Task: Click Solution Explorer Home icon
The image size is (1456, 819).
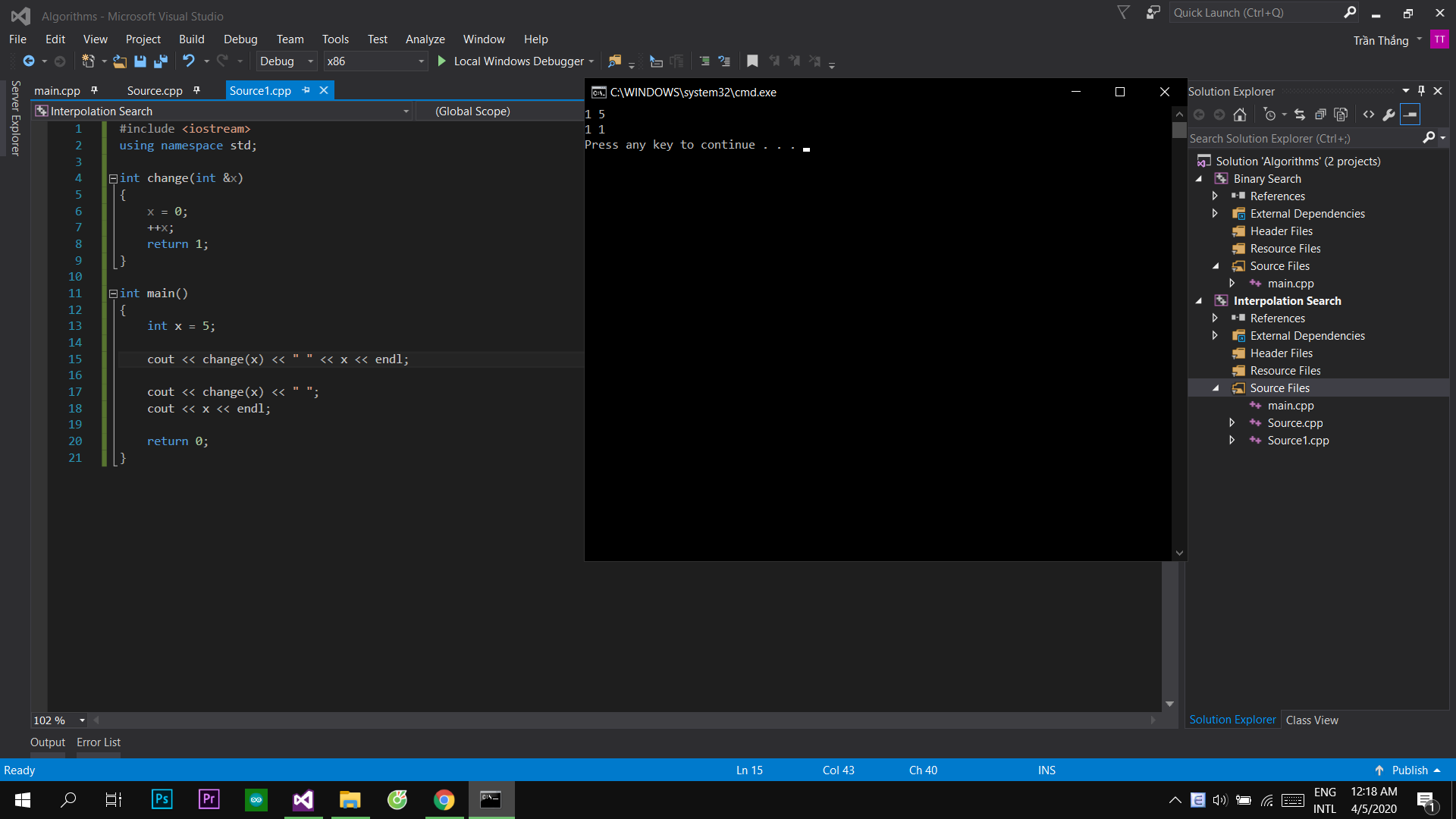Action: tap(1240, 115)
